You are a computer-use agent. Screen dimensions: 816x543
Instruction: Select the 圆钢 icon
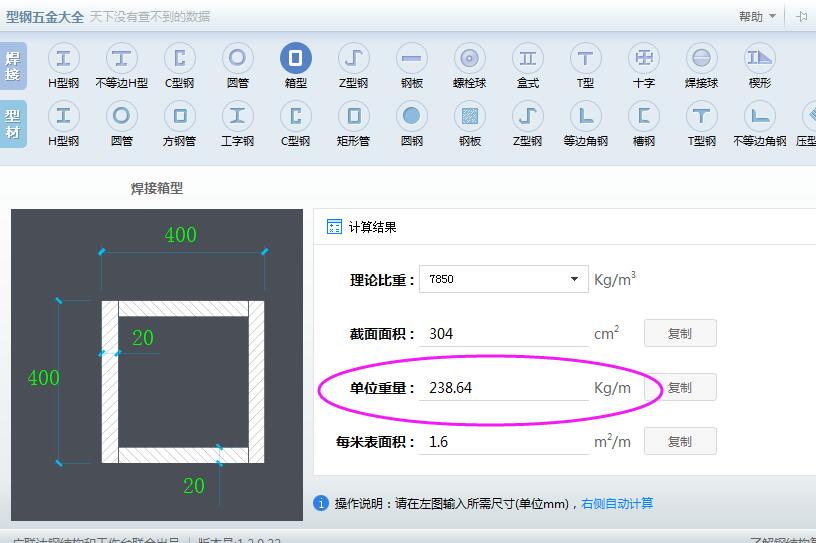[412, 116]
